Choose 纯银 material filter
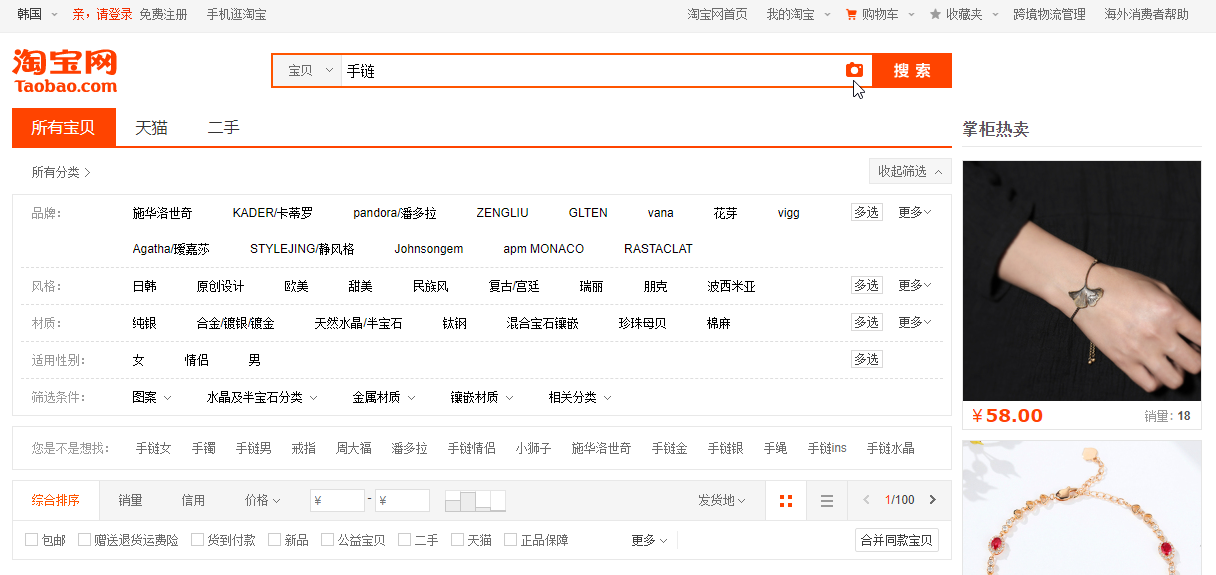The height and width of the screenshot is (575, 1216). point(144,323)
